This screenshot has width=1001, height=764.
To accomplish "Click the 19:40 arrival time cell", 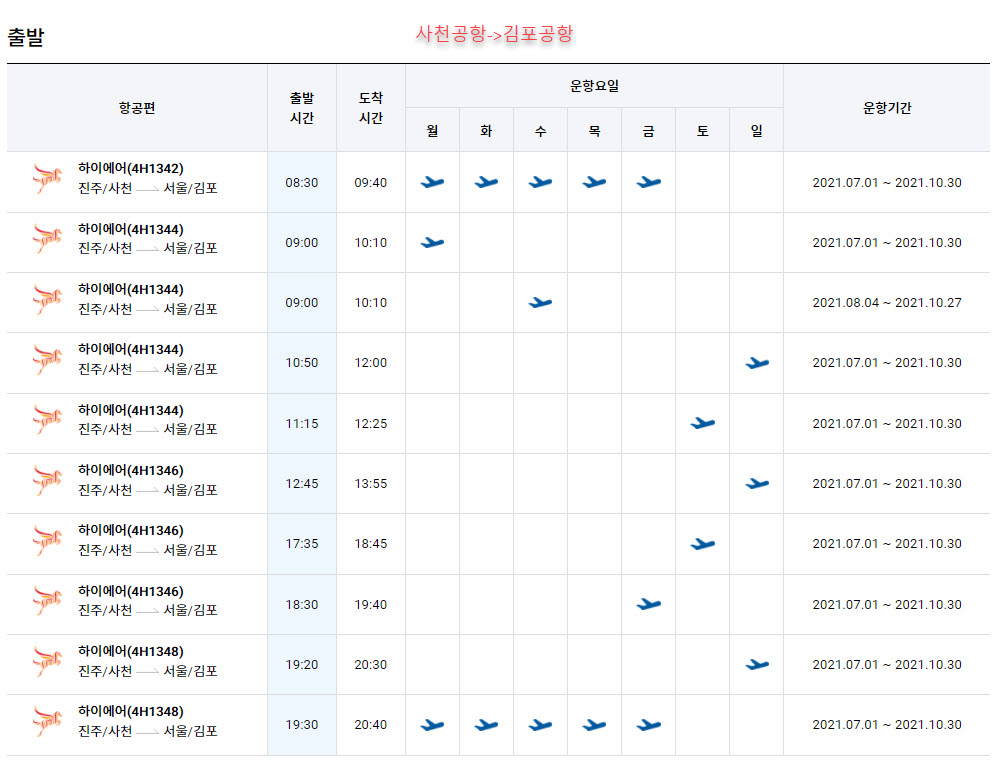I will [x=371, y=604].
